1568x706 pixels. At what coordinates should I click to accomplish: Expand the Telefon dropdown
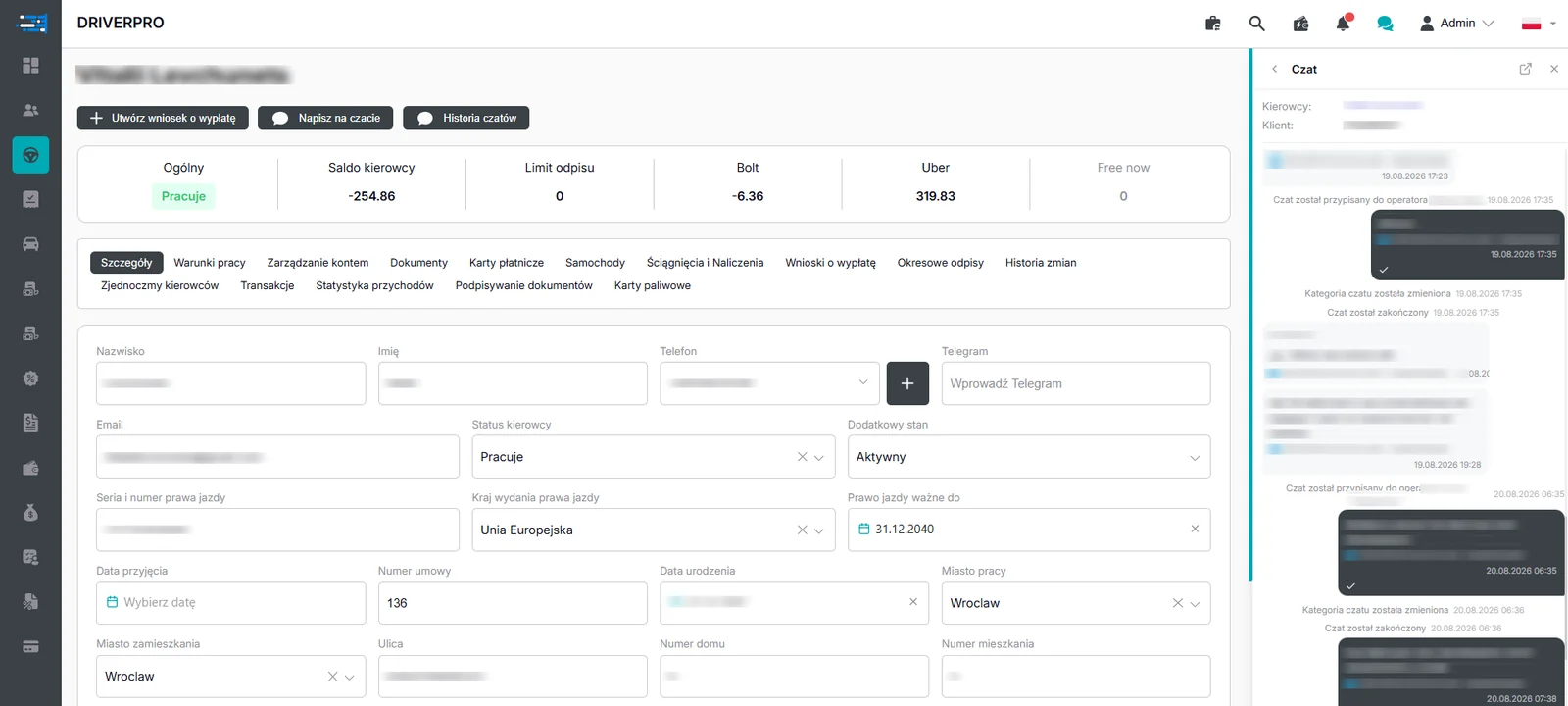point(863,382)
